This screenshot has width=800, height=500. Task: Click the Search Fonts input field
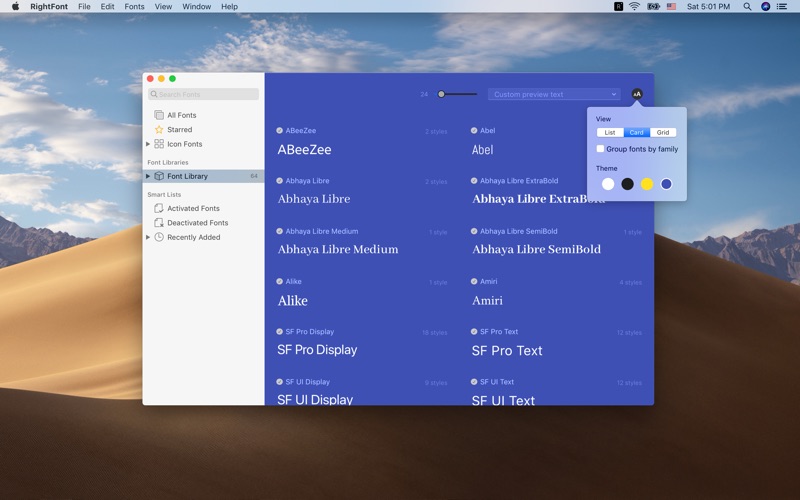click(205, 94)
